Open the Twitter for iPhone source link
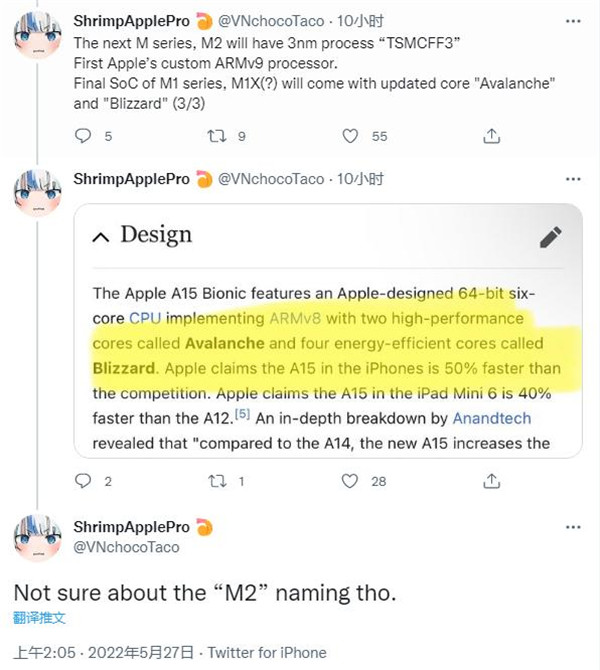Viewport: 600px width, 670px height. click(265, 653)
